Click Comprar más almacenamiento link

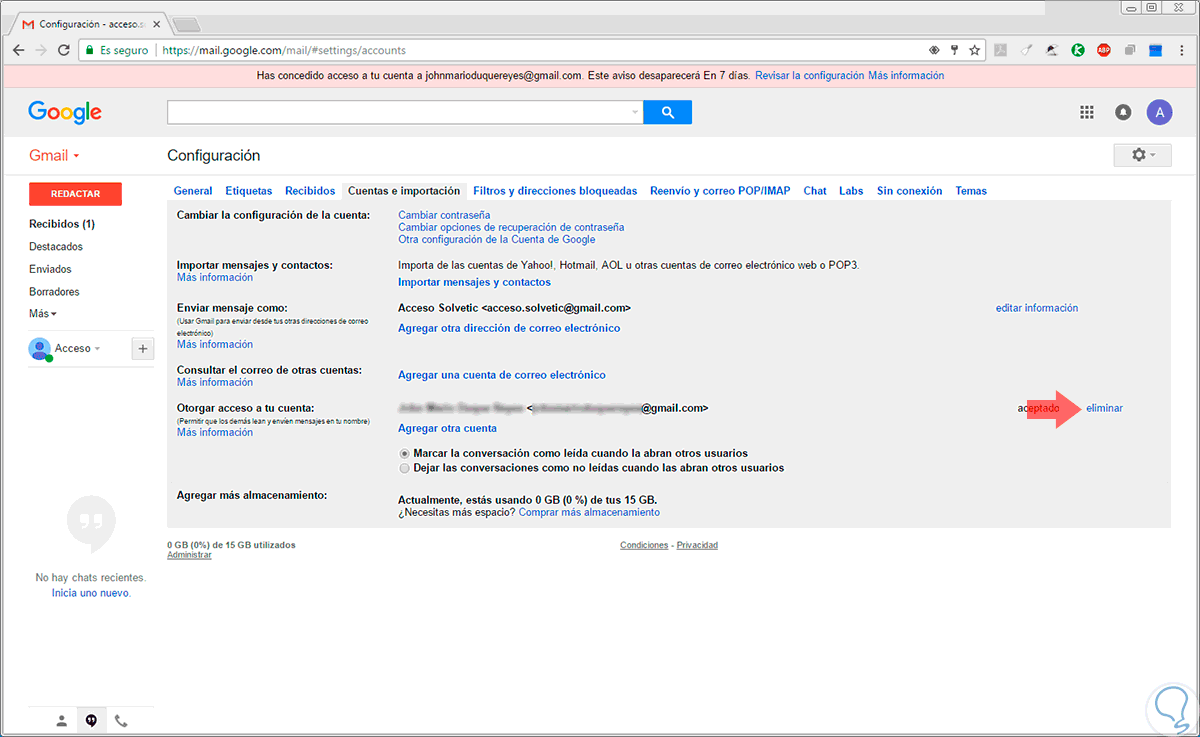(589, 512)
